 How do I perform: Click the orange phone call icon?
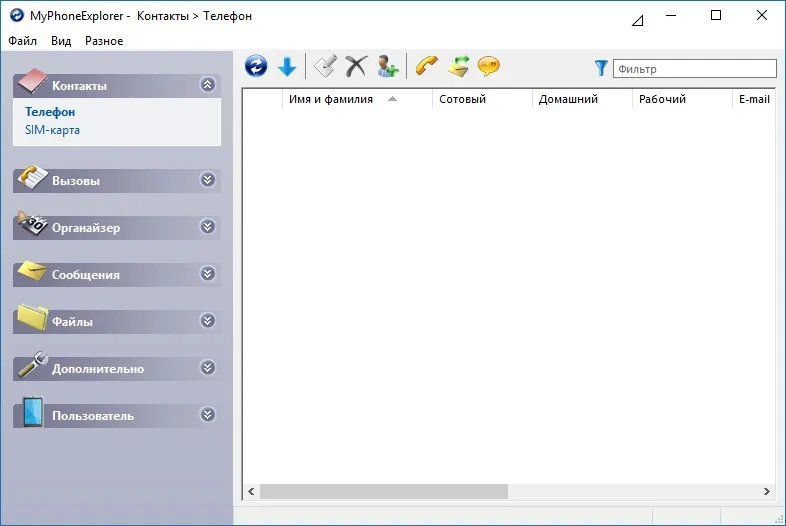427,66
